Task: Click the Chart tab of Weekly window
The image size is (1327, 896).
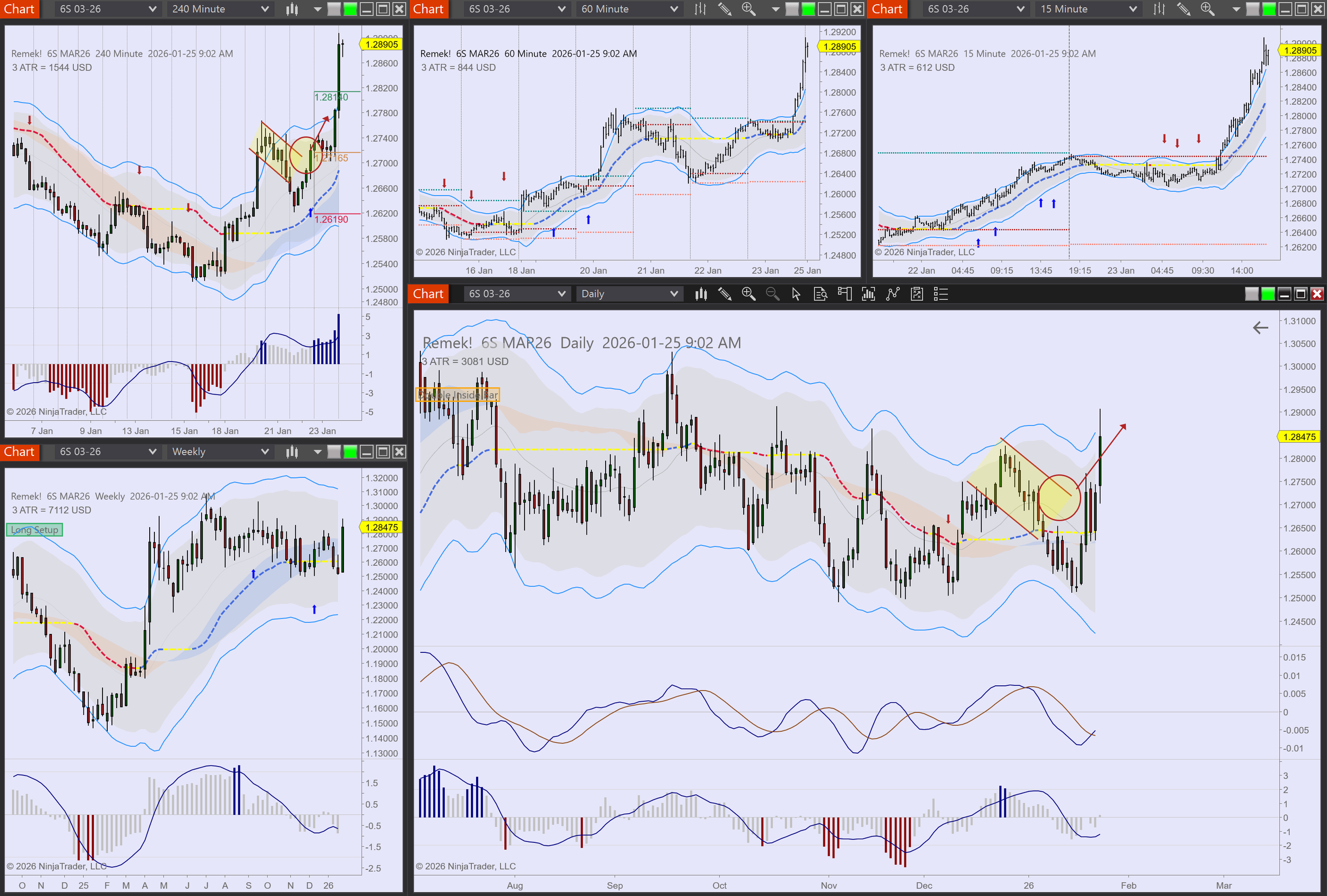Action: point(20,452)
